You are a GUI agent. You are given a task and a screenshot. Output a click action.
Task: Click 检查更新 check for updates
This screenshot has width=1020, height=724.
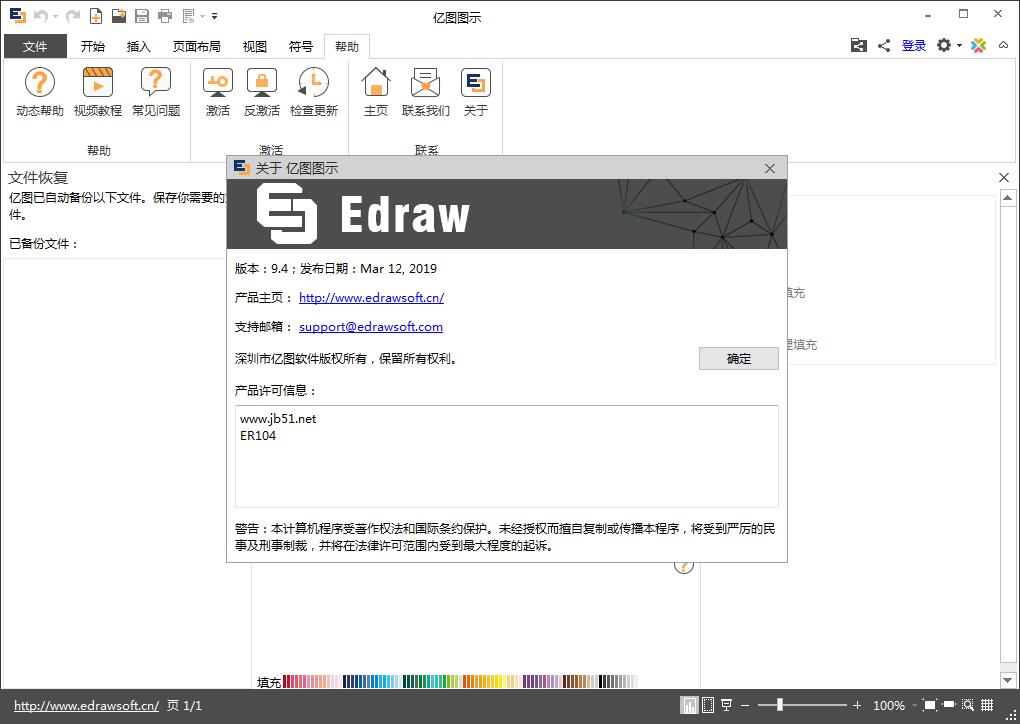click(x=314, y=92)
